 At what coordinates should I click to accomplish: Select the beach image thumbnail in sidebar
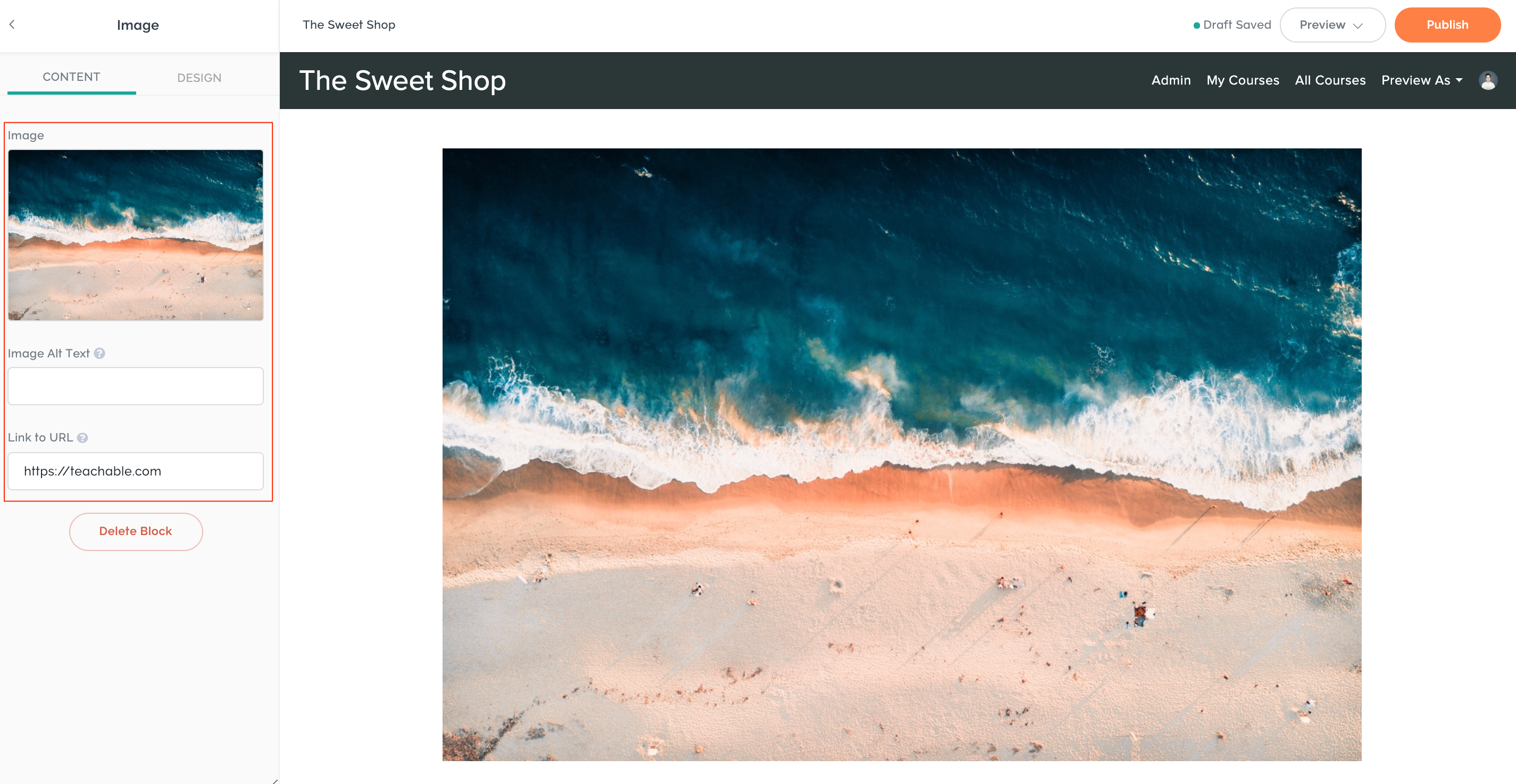[135, 235]
